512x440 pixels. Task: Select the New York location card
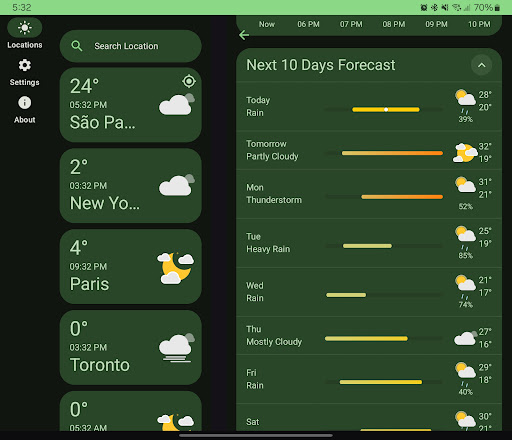[x=131, y=186]
